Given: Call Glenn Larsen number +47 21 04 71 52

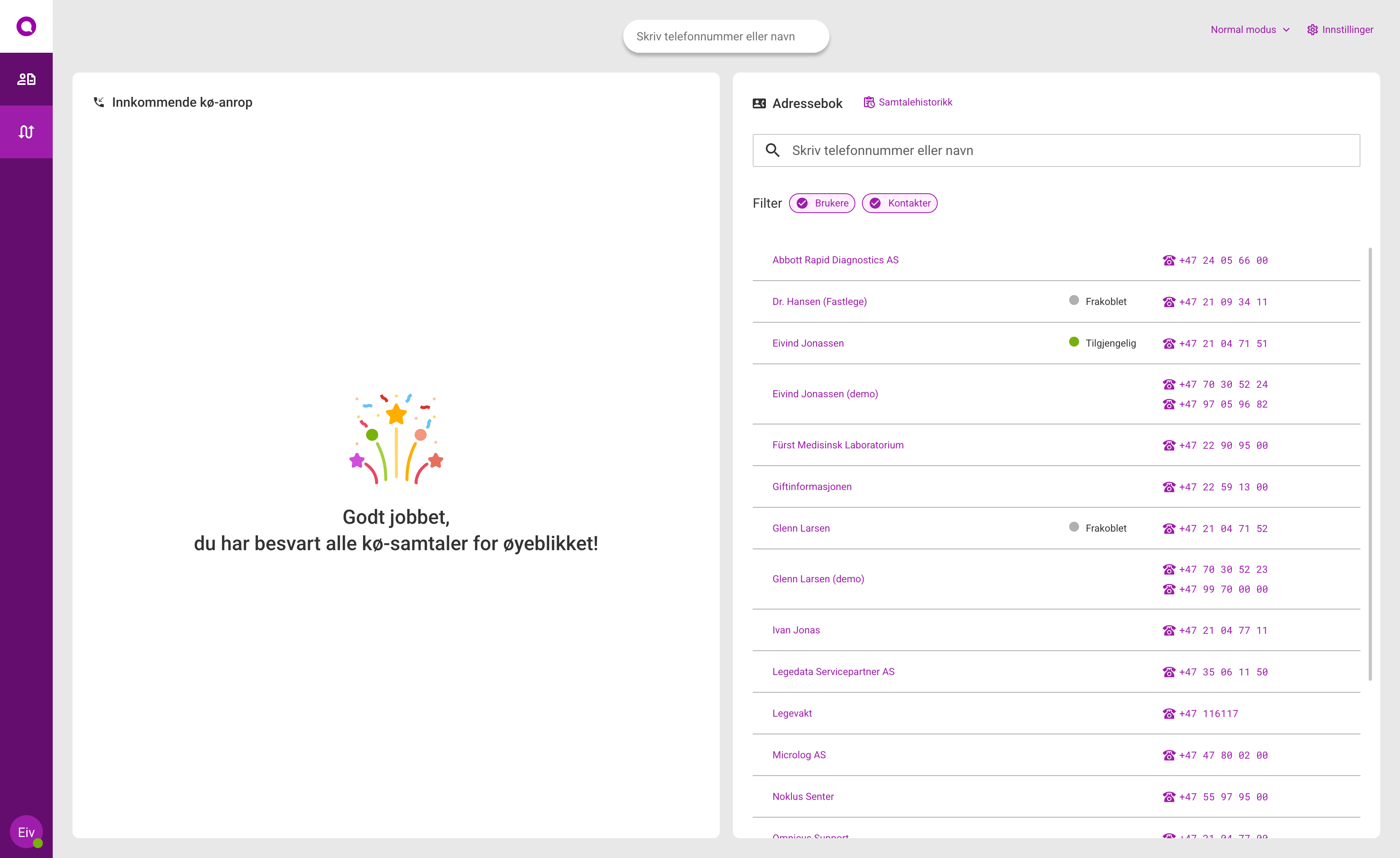Looking at the screenshot, I should 1223,528.
